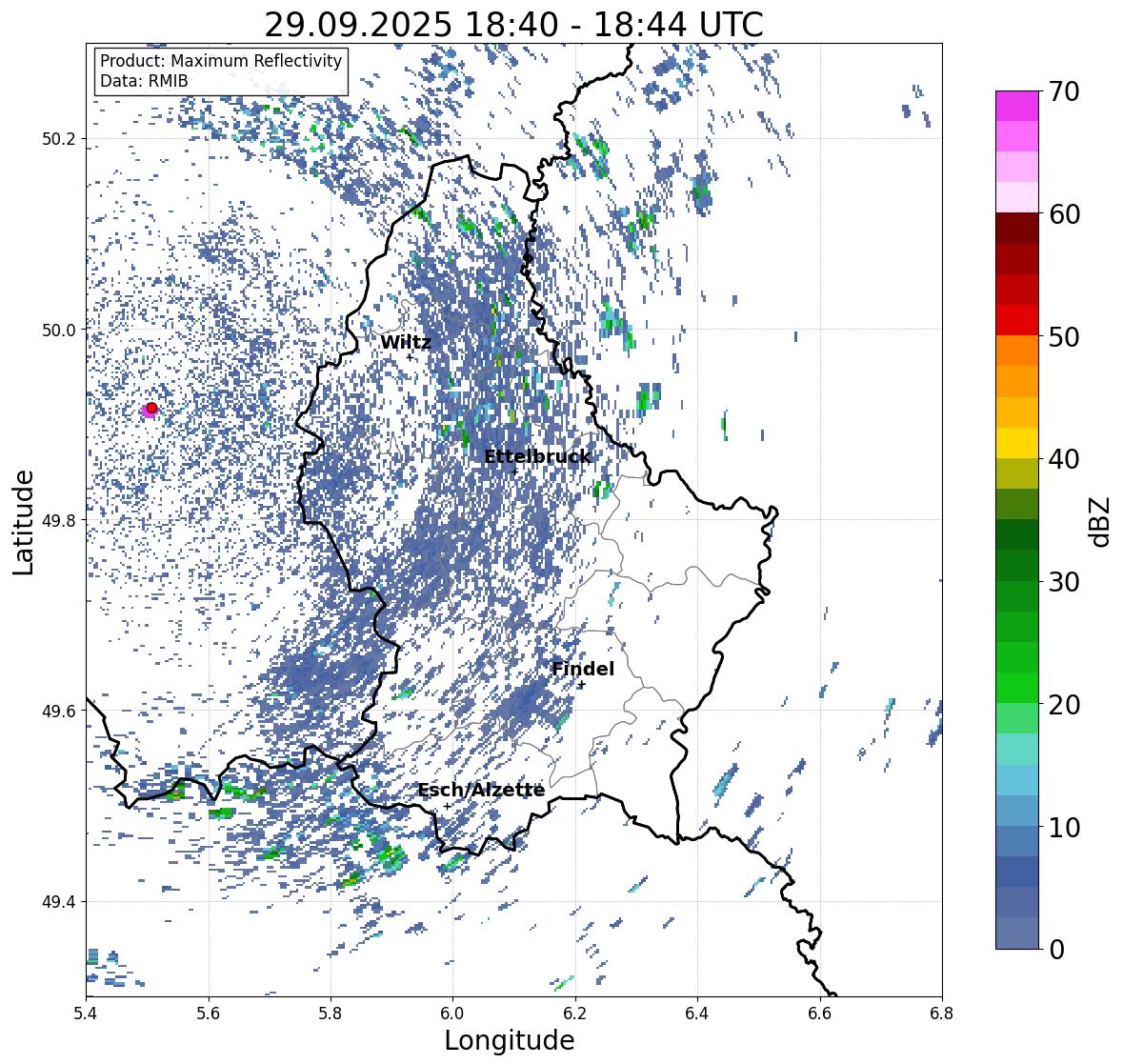Click the magenta 70 dBZ colorbar swatch

tap(1017, 106)
